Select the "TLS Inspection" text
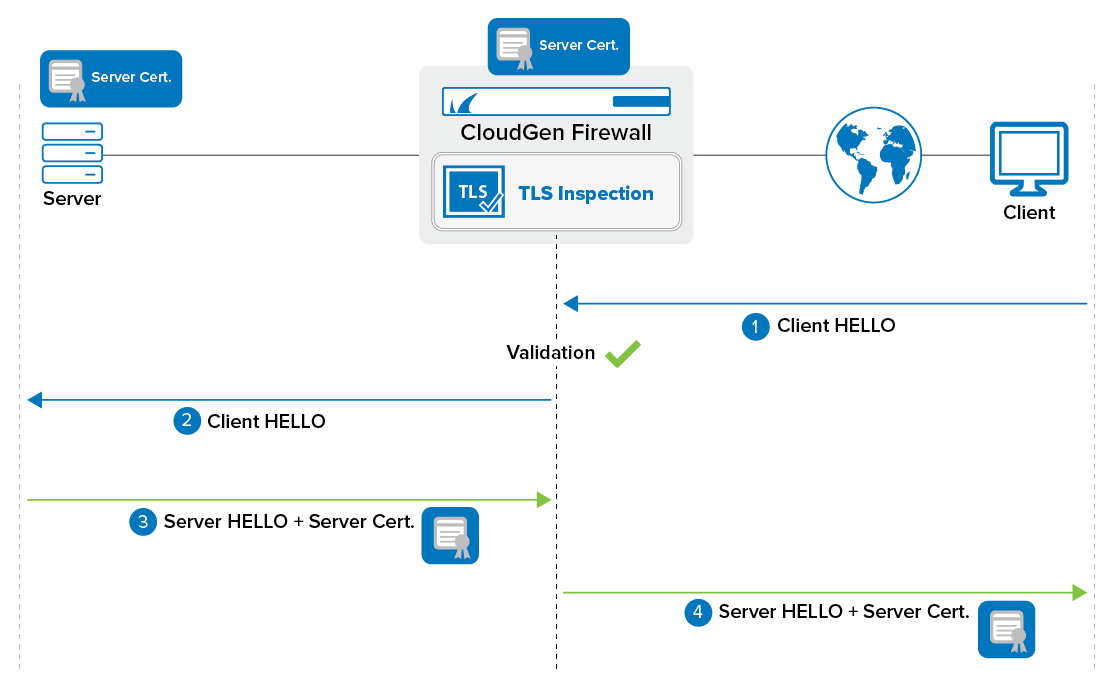The image size is (1112, 688). pos(586,194)
